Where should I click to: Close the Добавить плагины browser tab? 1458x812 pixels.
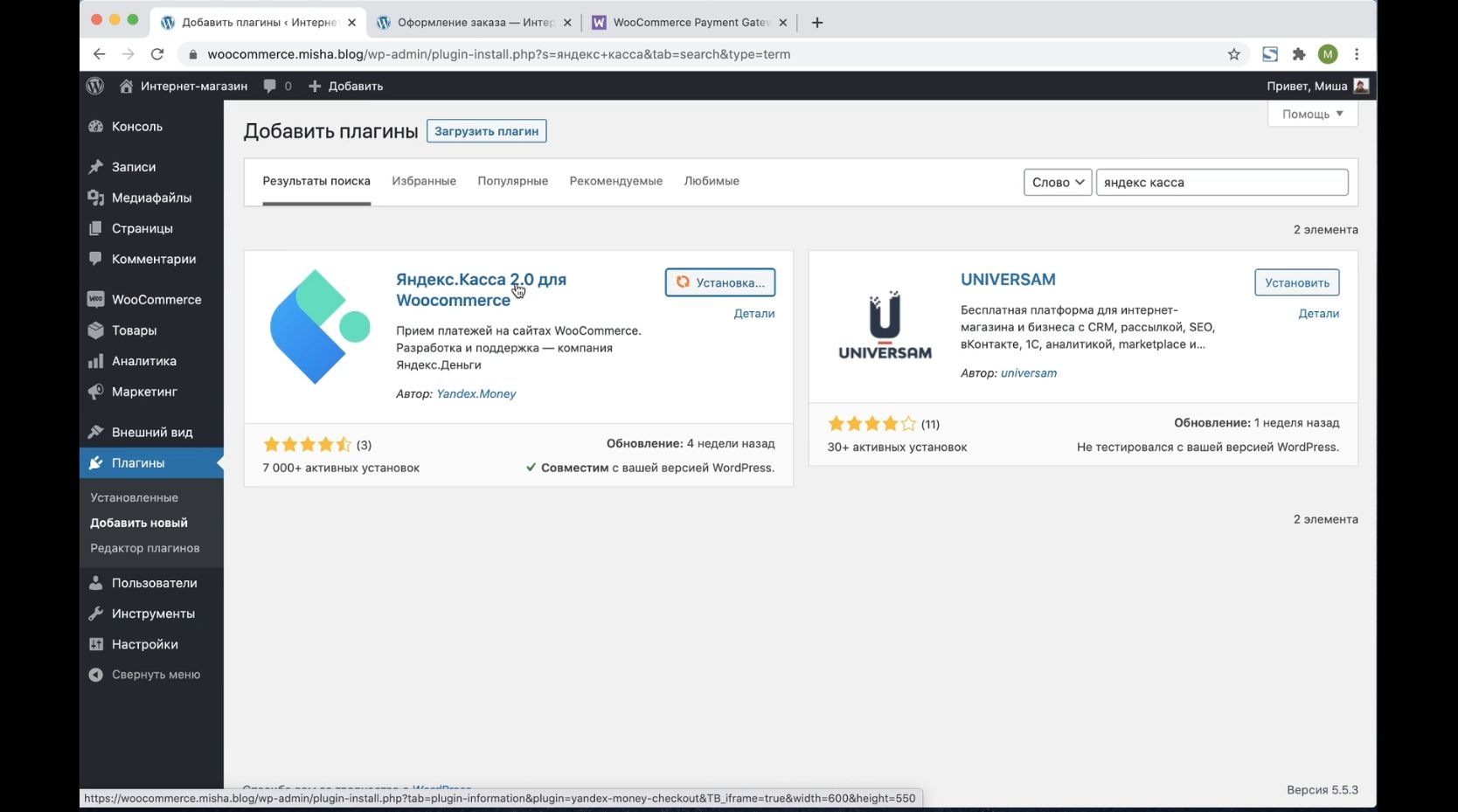[x=351, y=23]
